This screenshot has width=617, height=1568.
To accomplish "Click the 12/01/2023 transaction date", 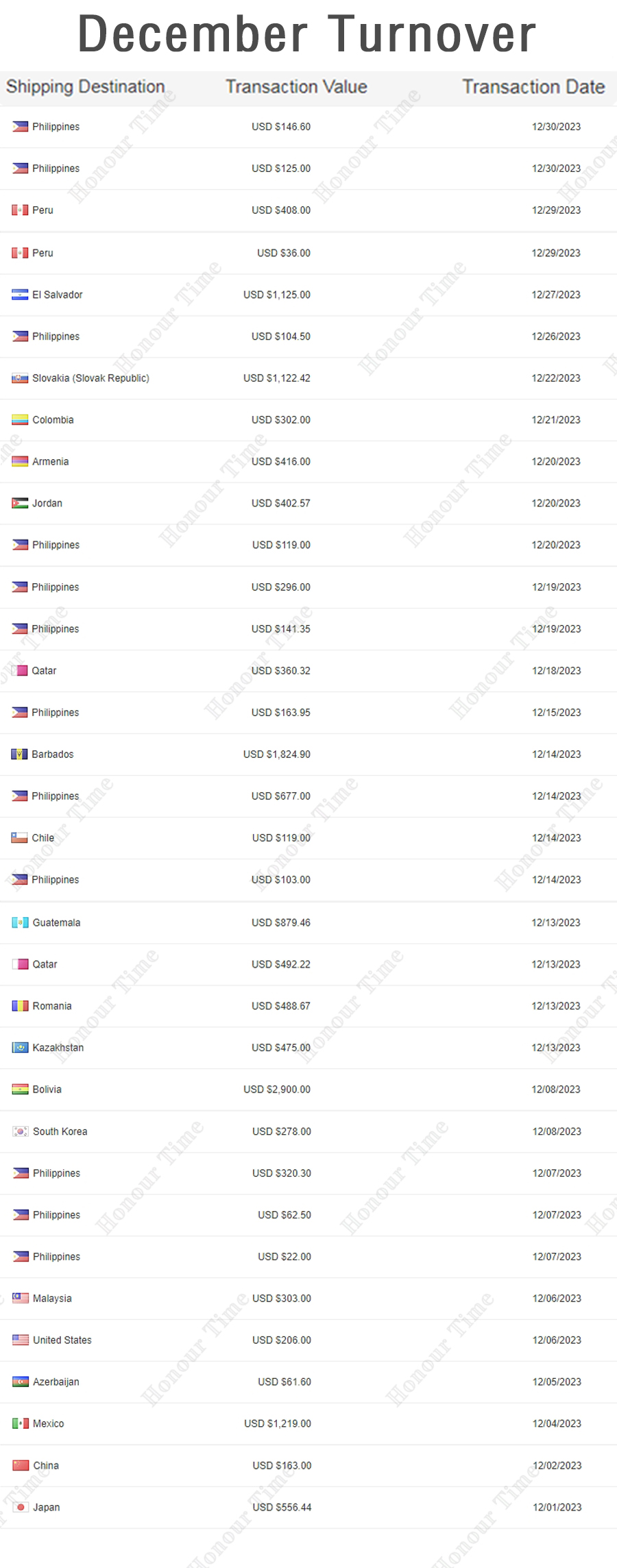I will [557, 1507].
